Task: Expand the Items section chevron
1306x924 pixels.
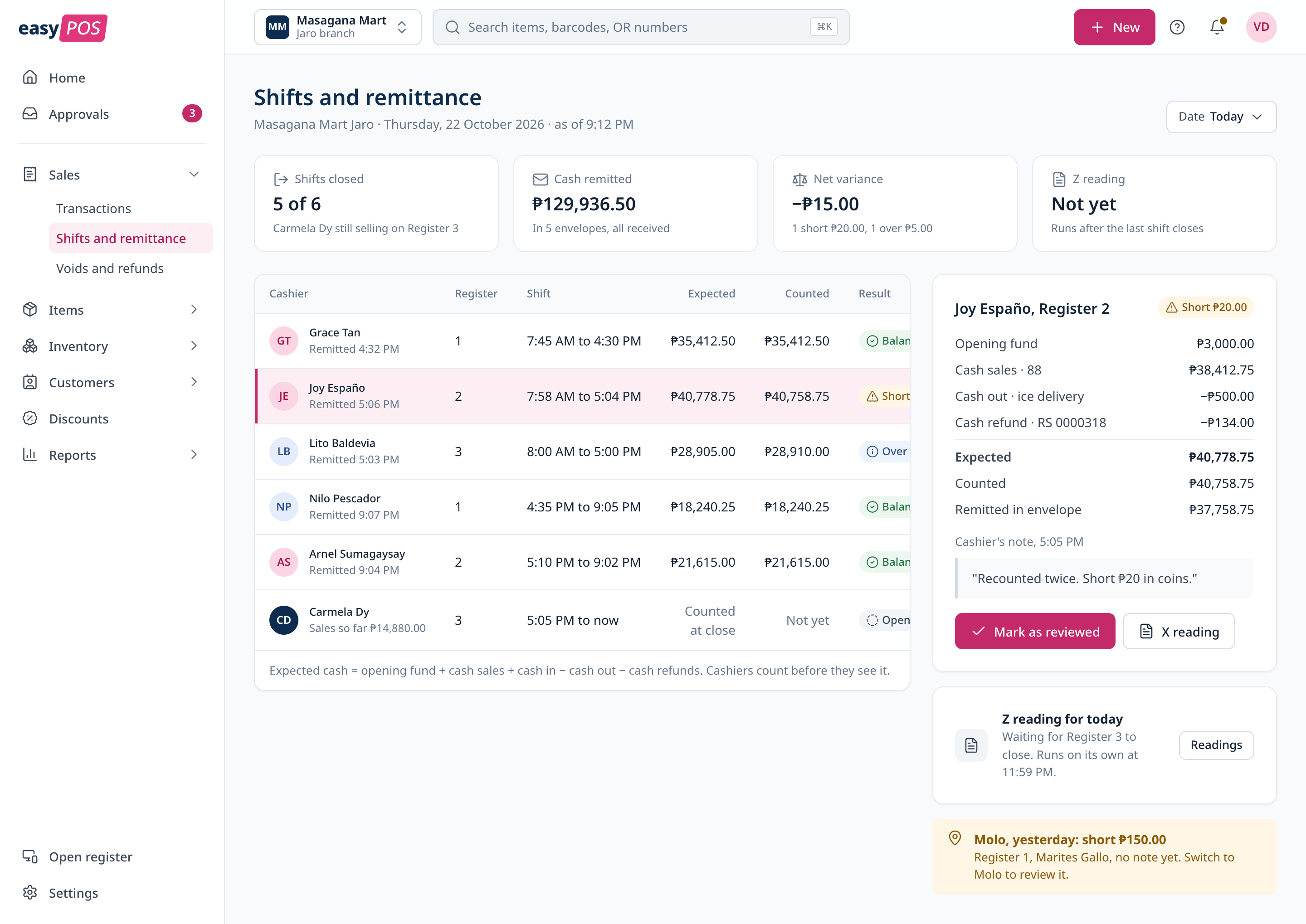Action: [194, 310]
